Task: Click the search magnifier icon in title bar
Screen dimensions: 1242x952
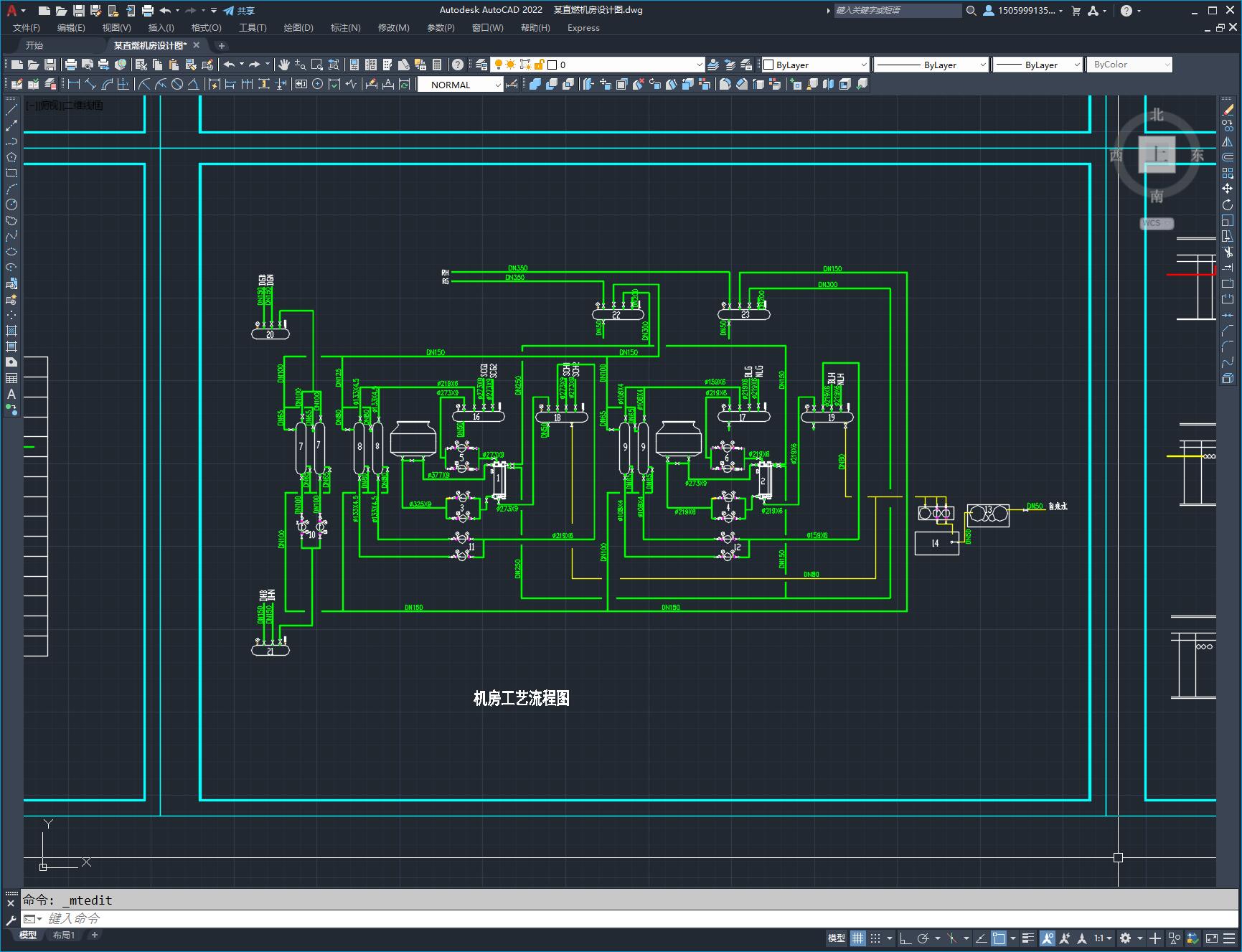Action: (971, 11)
